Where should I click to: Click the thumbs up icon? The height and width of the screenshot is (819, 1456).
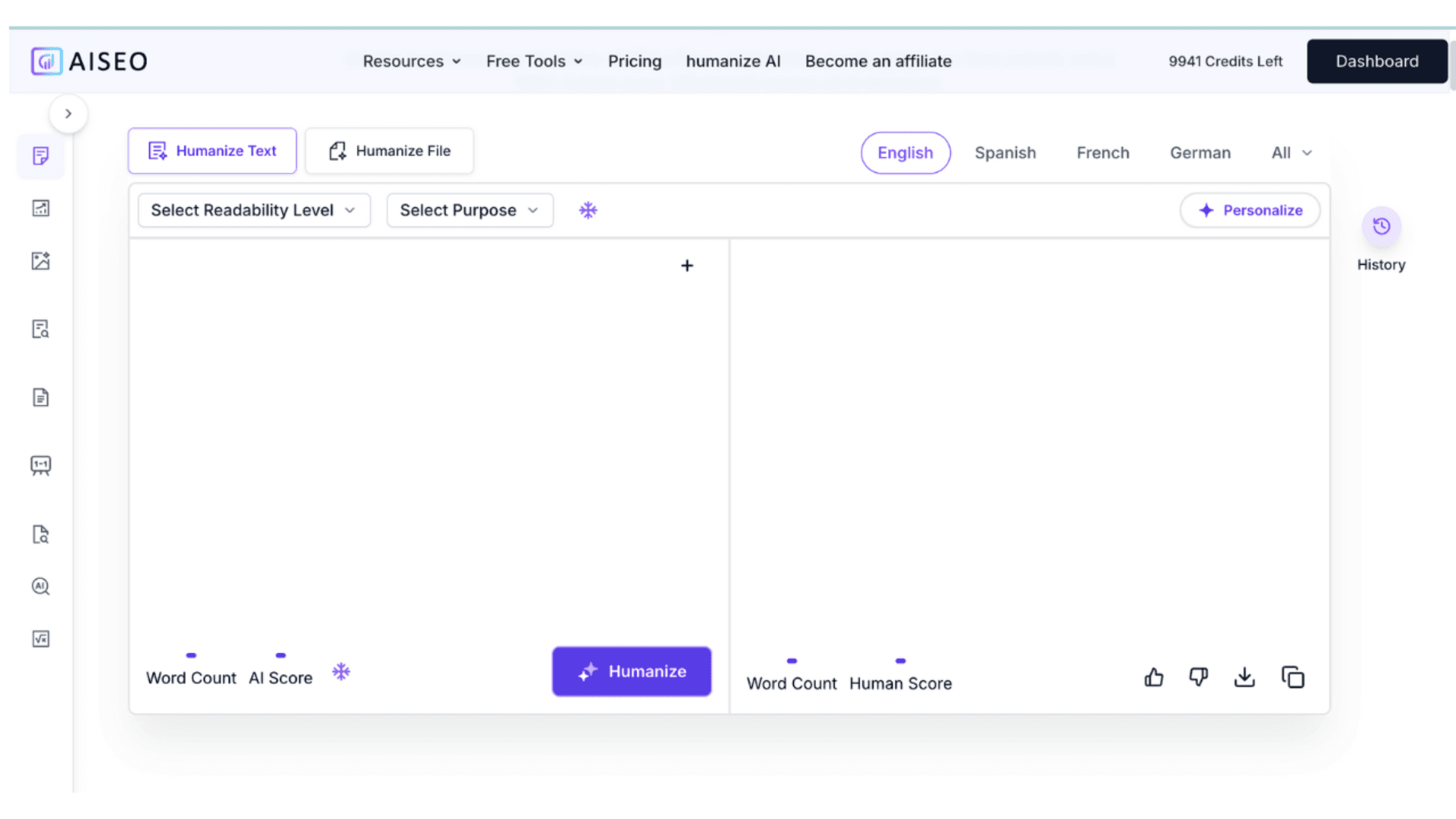point(1153,677)
